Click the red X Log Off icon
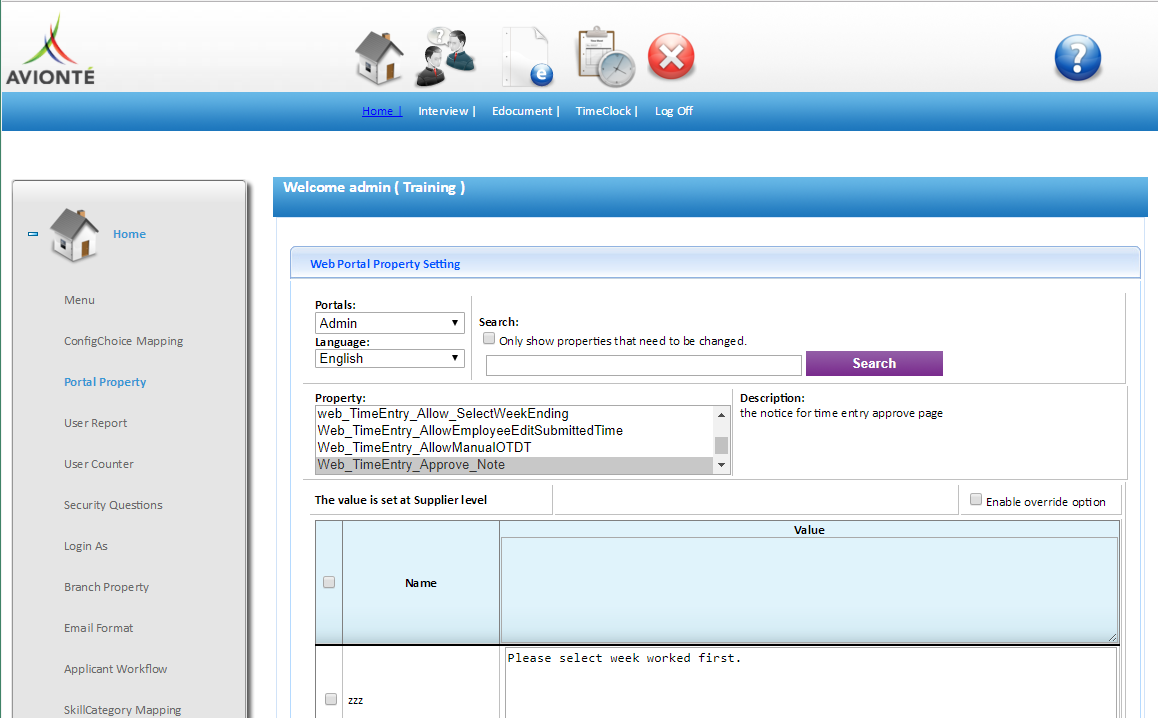The width and height of the screenshot is (1158, 718). 671,56
